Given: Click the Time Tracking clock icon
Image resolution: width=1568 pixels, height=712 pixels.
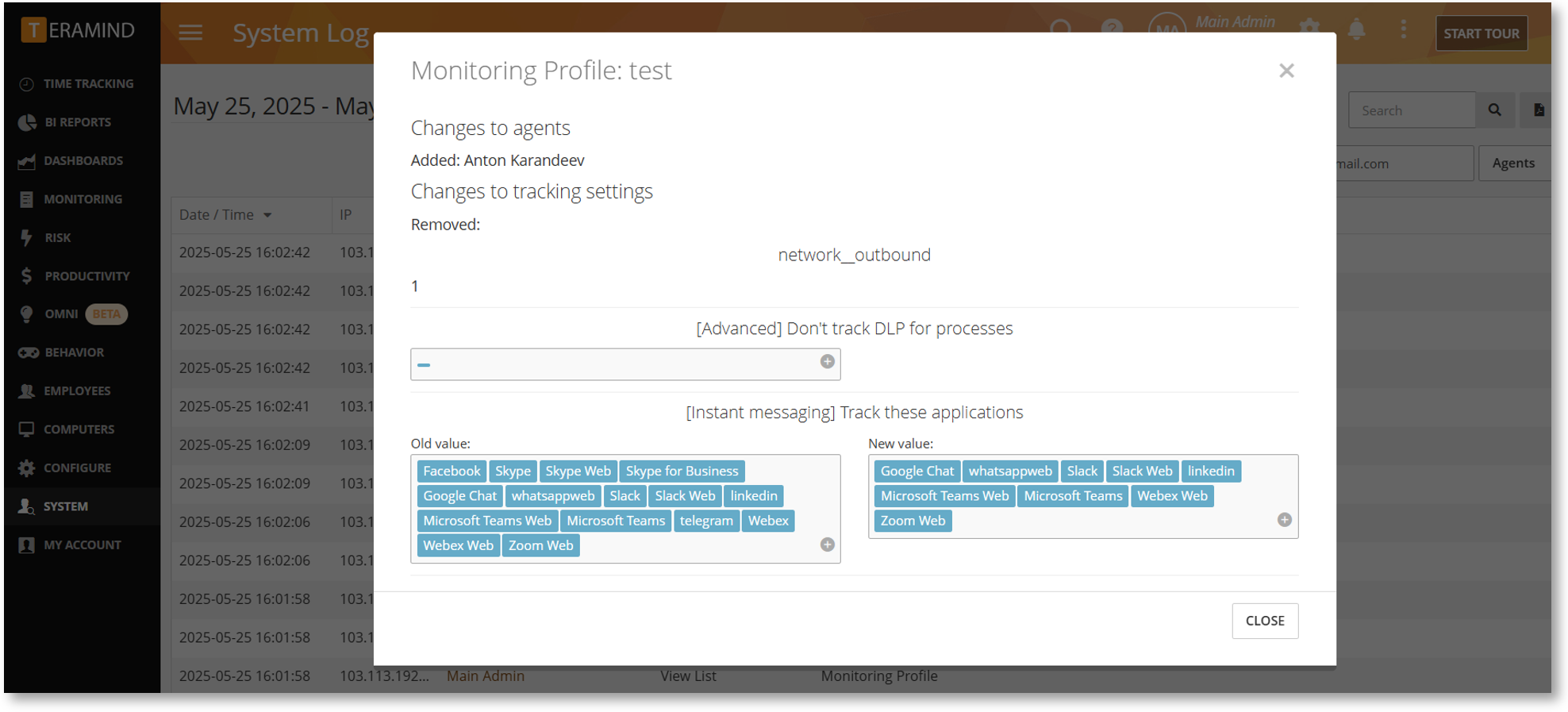Looking at the screenshot, I should 26,84.
